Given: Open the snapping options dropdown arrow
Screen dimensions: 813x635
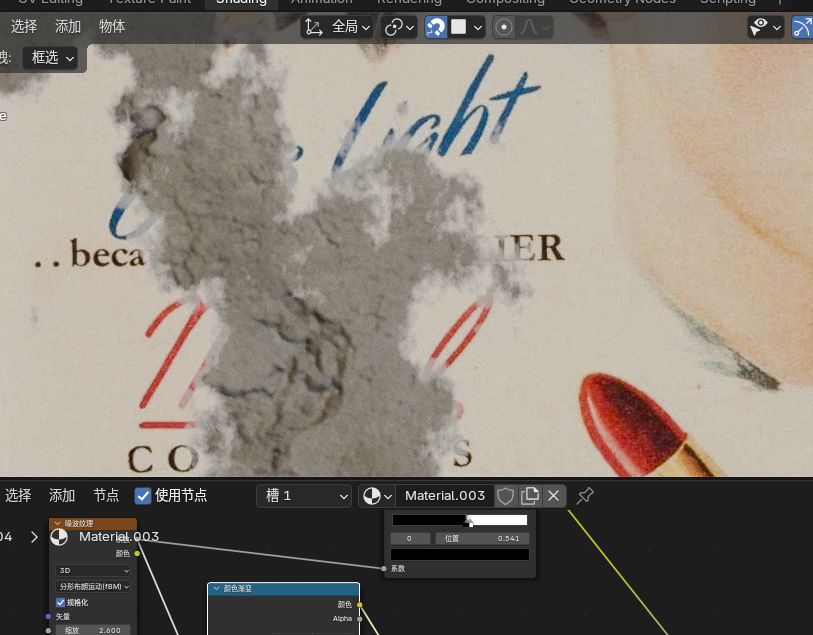Looking at the screenshot, I should pyautogui.click(x=478, y=27).
